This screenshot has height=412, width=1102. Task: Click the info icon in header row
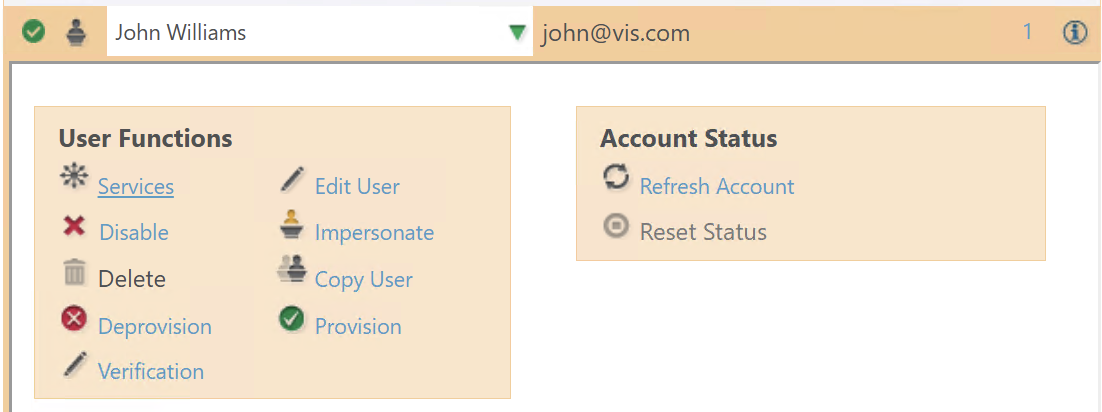click(1075, 33)
